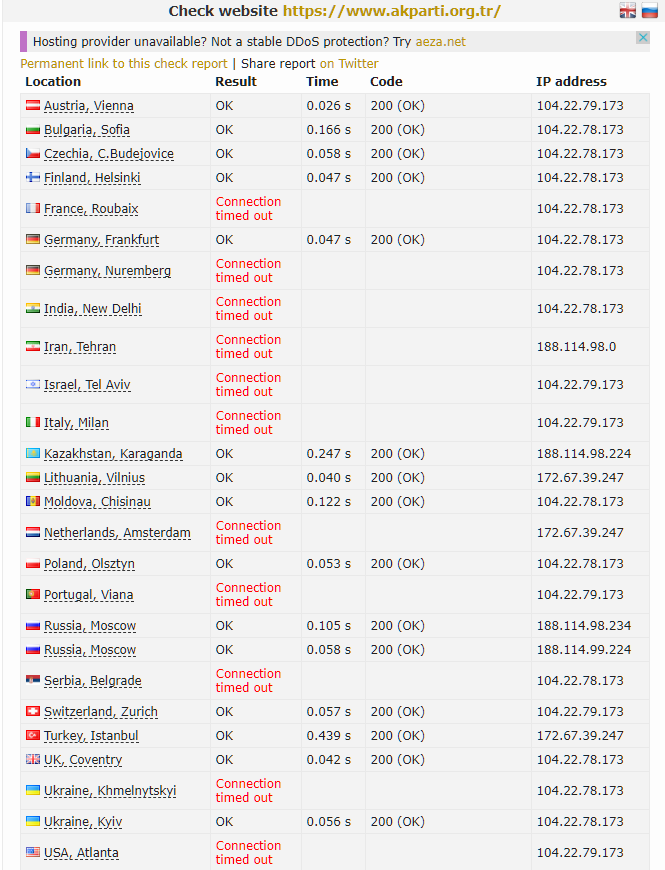Switch site language to Russian flag
The height and width of the screenshot is (870, 665).
[650, 11]
